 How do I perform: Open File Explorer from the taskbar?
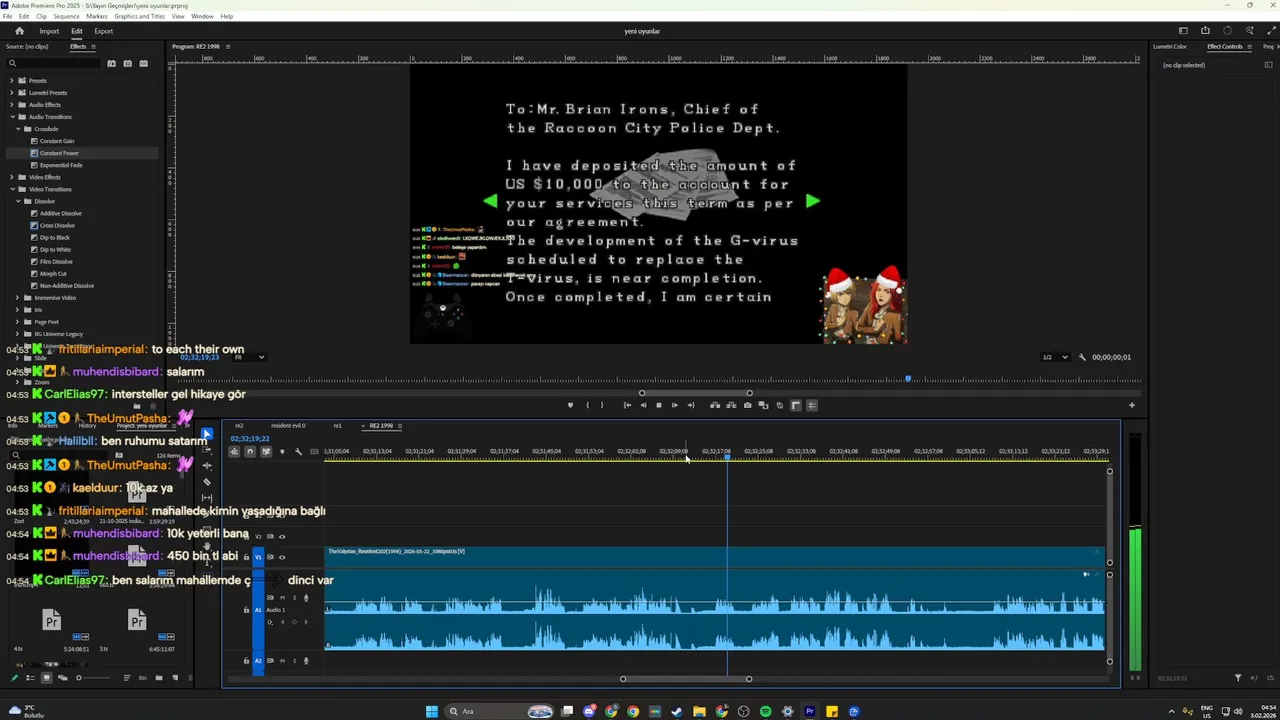[699, 712]
